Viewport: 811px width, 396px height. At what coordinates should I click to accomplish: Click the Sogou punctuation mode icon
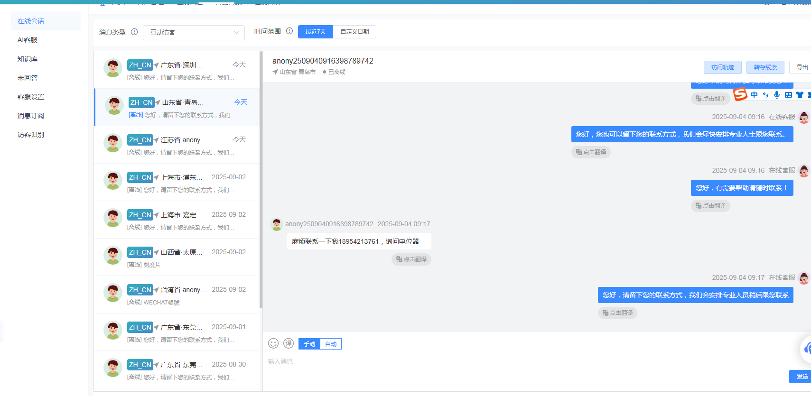[x=765, y=95]
